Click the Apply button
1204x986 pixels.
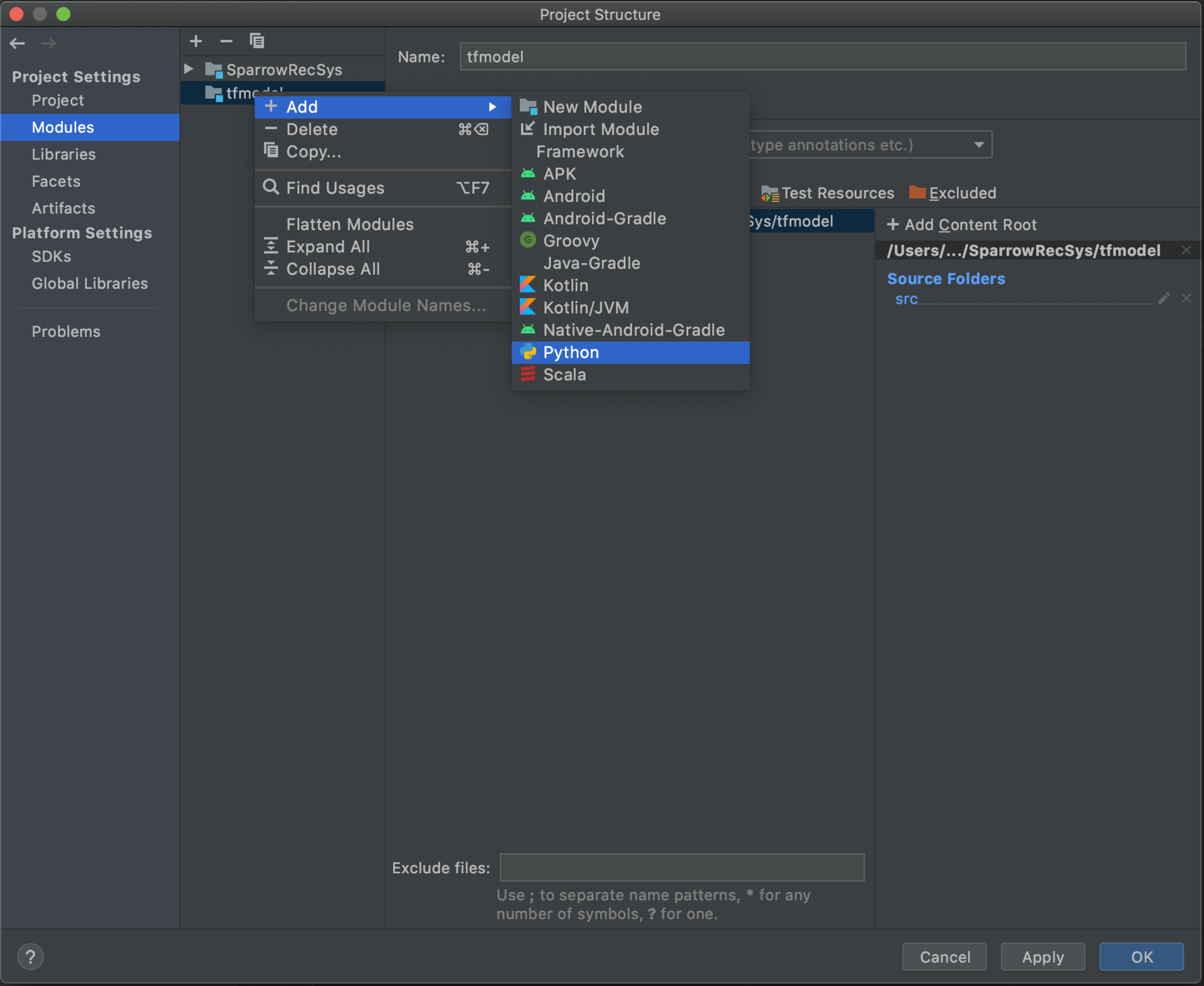pyautogui.click(x=1042, y=957)
